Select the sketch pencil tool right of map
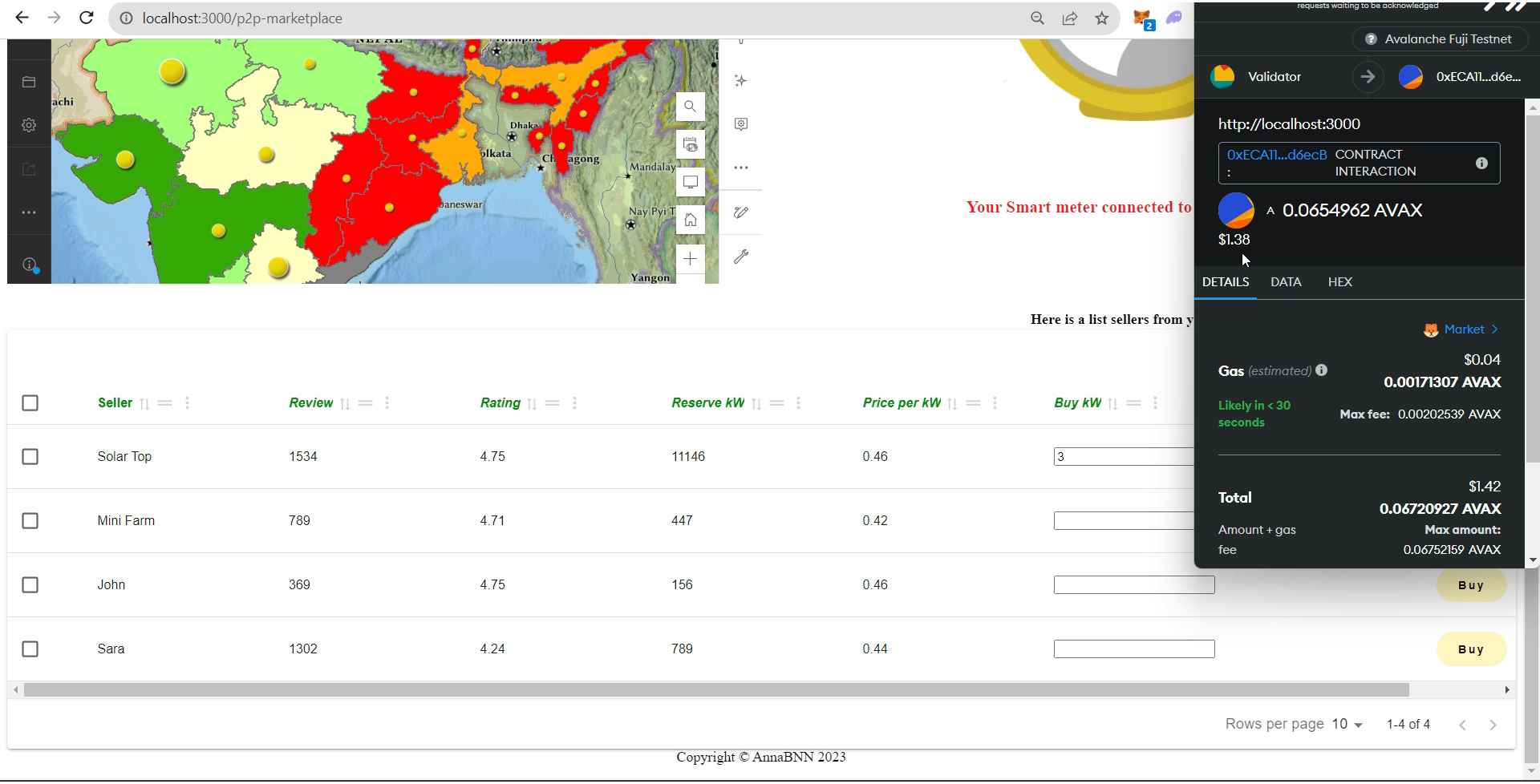Screen dimensions: 1540x784 [740, 212]
